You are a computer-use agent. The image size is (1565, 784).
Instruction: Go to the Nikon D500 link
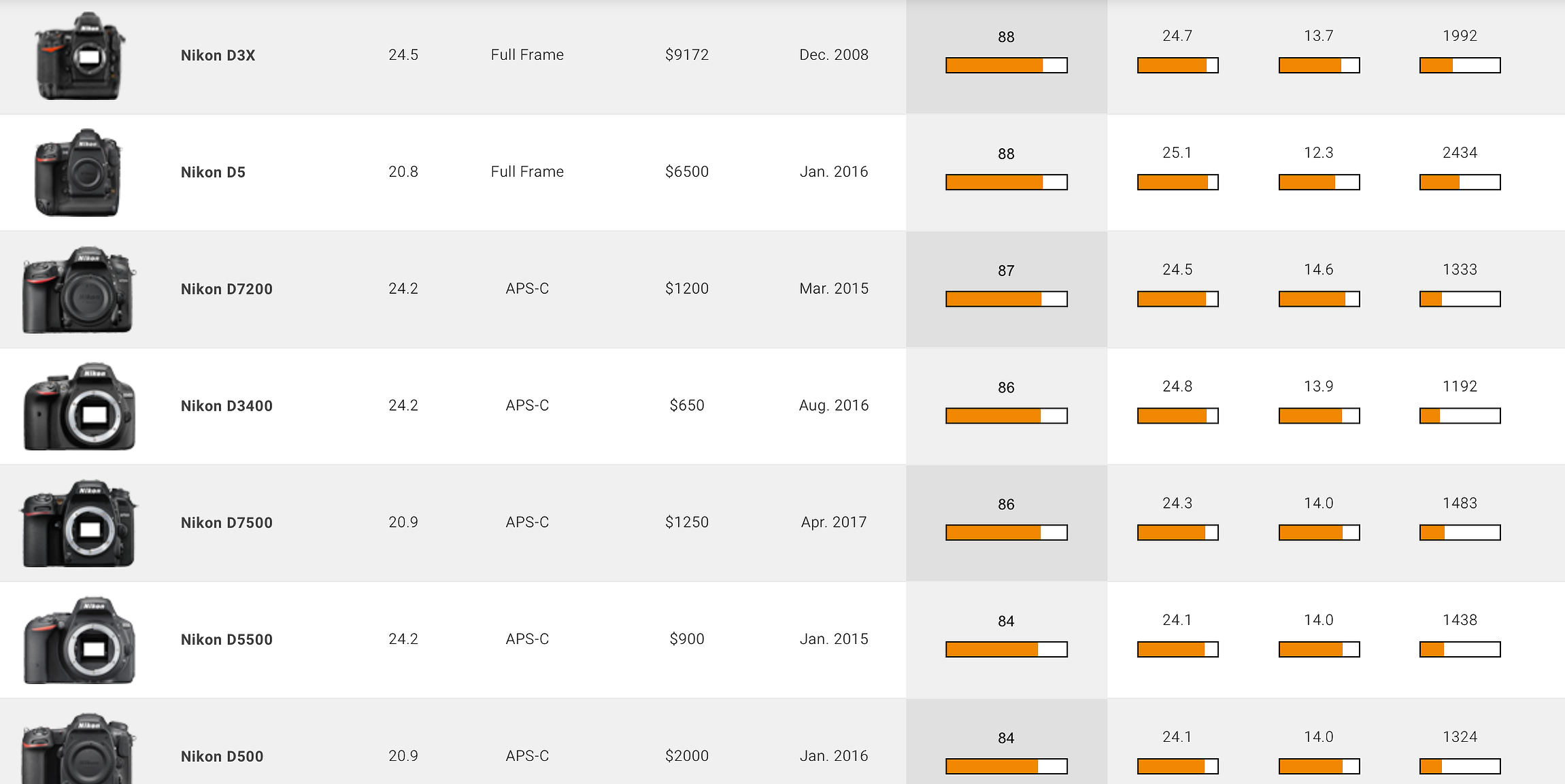pos(222,757)
